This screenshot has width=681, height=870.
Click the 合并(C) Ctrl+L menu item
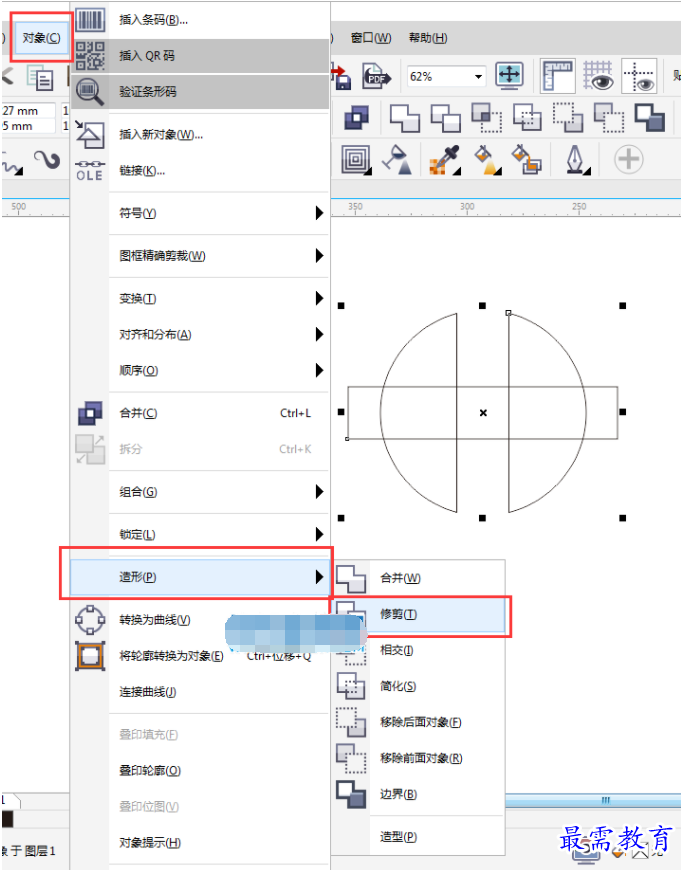(x=200, y=413)
